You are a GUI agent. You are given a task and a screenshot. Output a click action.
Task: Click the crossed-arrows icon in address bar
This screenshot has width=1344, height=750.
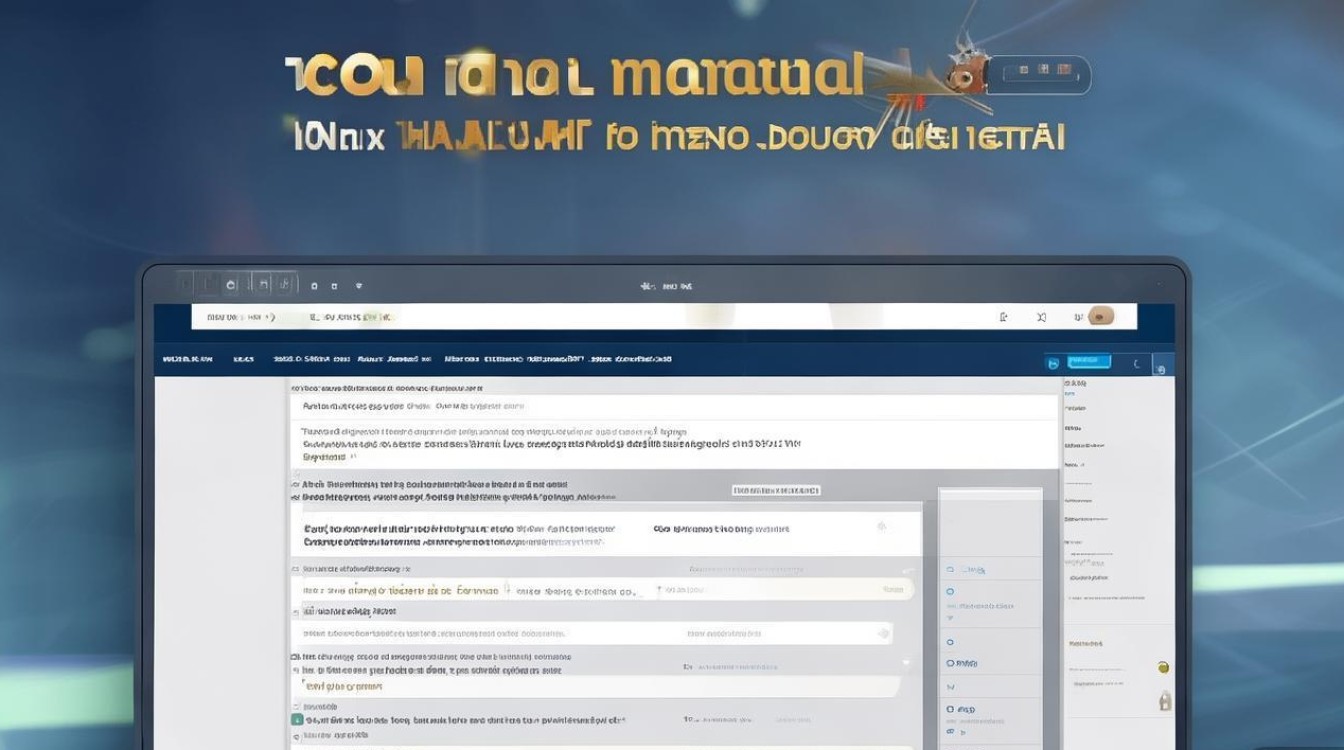coord(1042,317)
